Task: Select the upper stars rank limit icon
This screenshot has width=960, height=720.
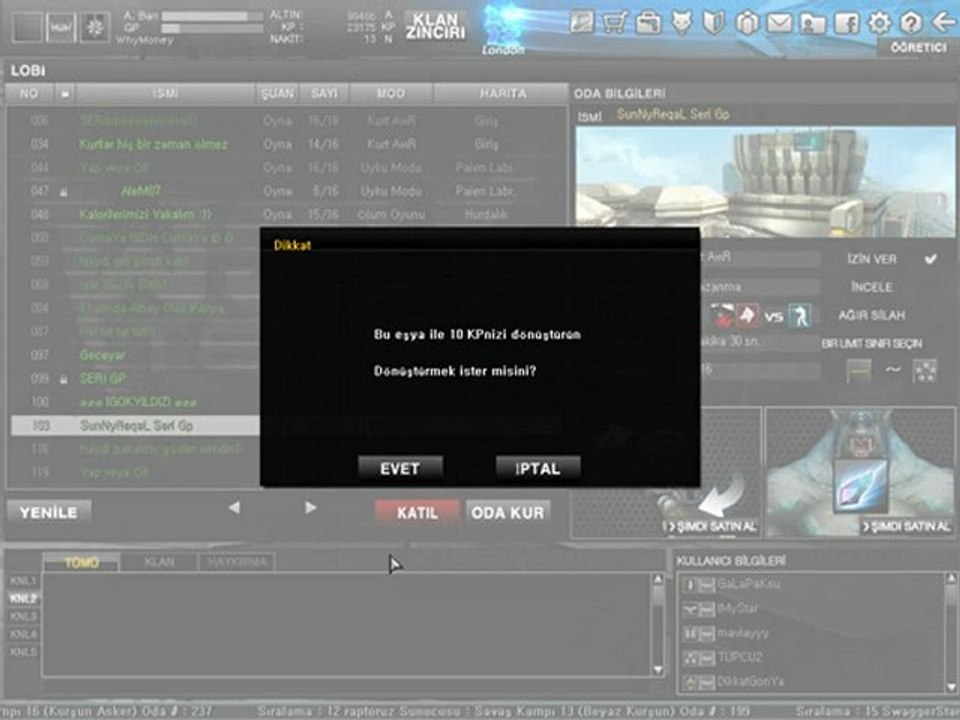Action: click(924, 370)
